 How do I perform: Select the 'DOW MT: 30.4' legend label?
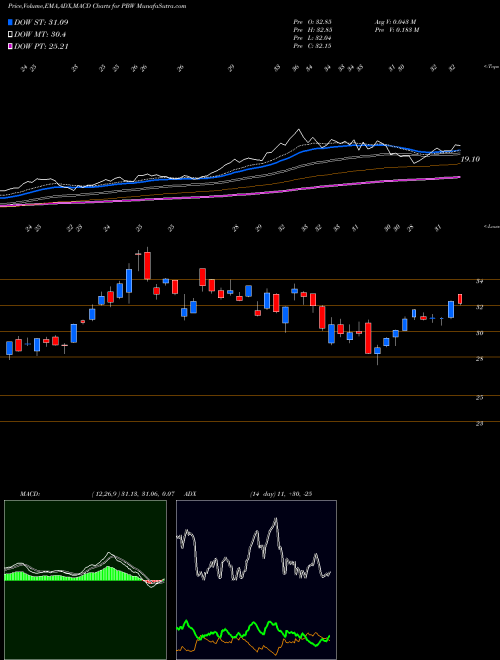pyautogui.click(x=40, y=35)
